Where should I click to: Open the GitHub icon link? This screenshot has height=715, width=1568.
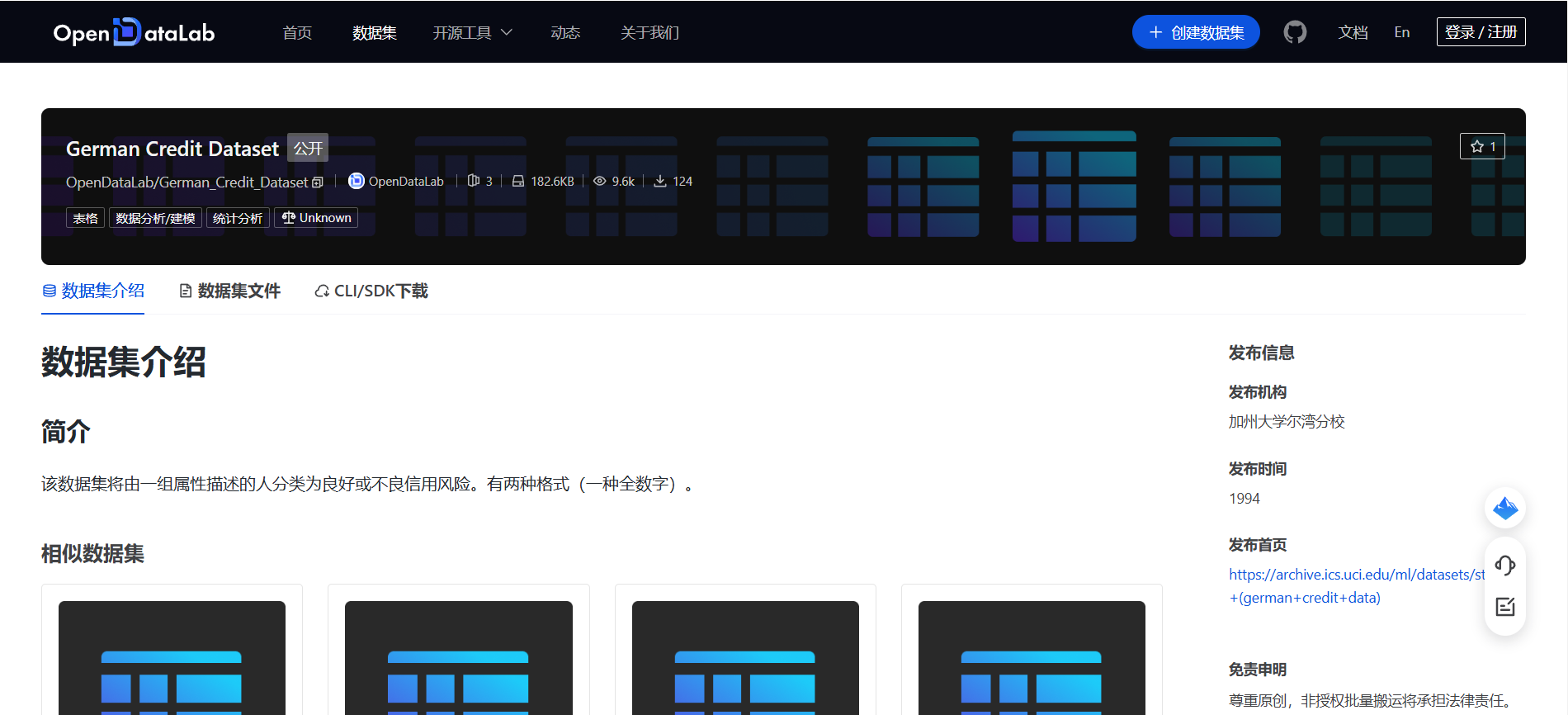coord(1295,32)
